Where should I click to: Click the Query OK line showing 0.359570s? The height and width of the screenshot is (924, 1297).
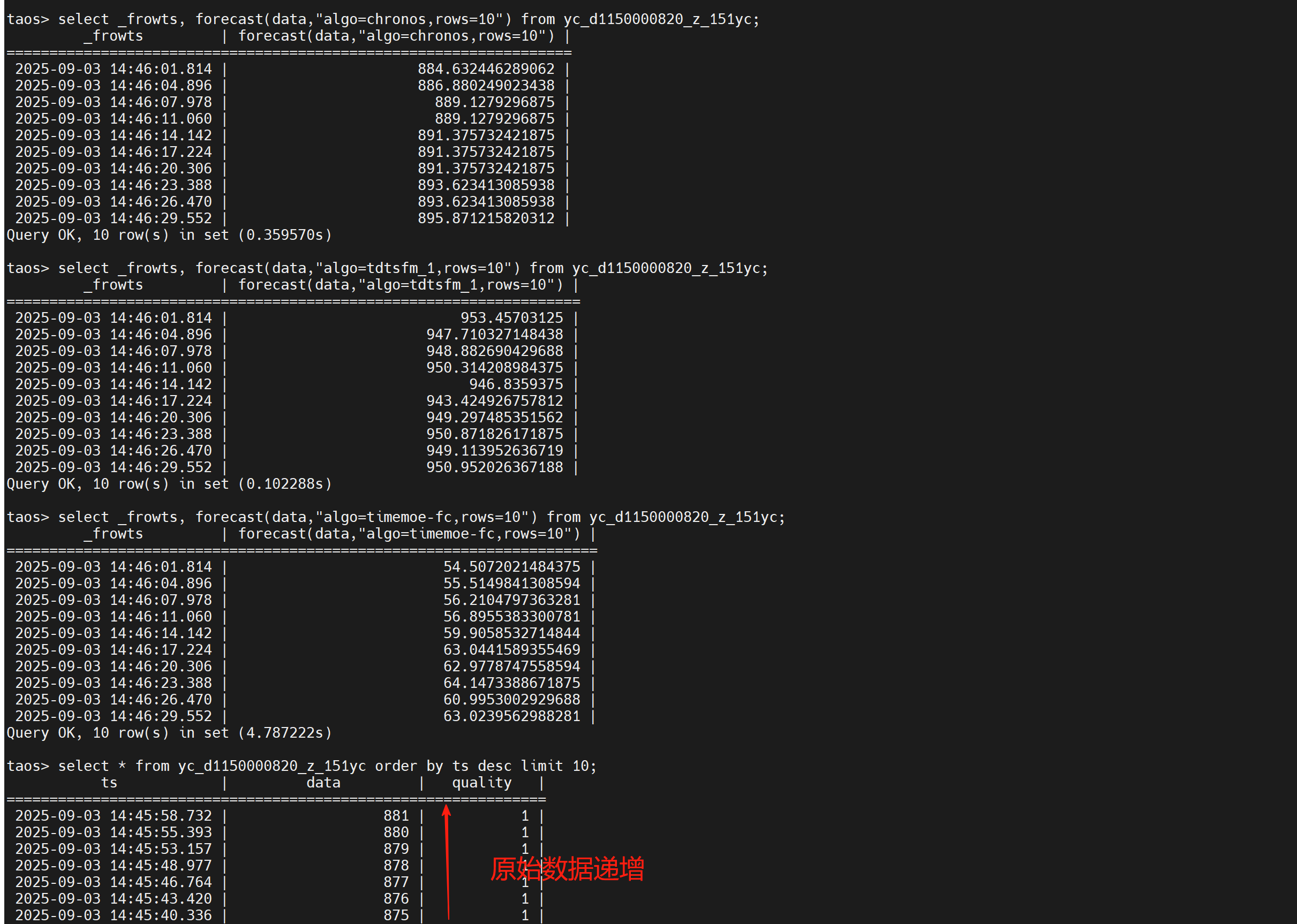point(169,235)
